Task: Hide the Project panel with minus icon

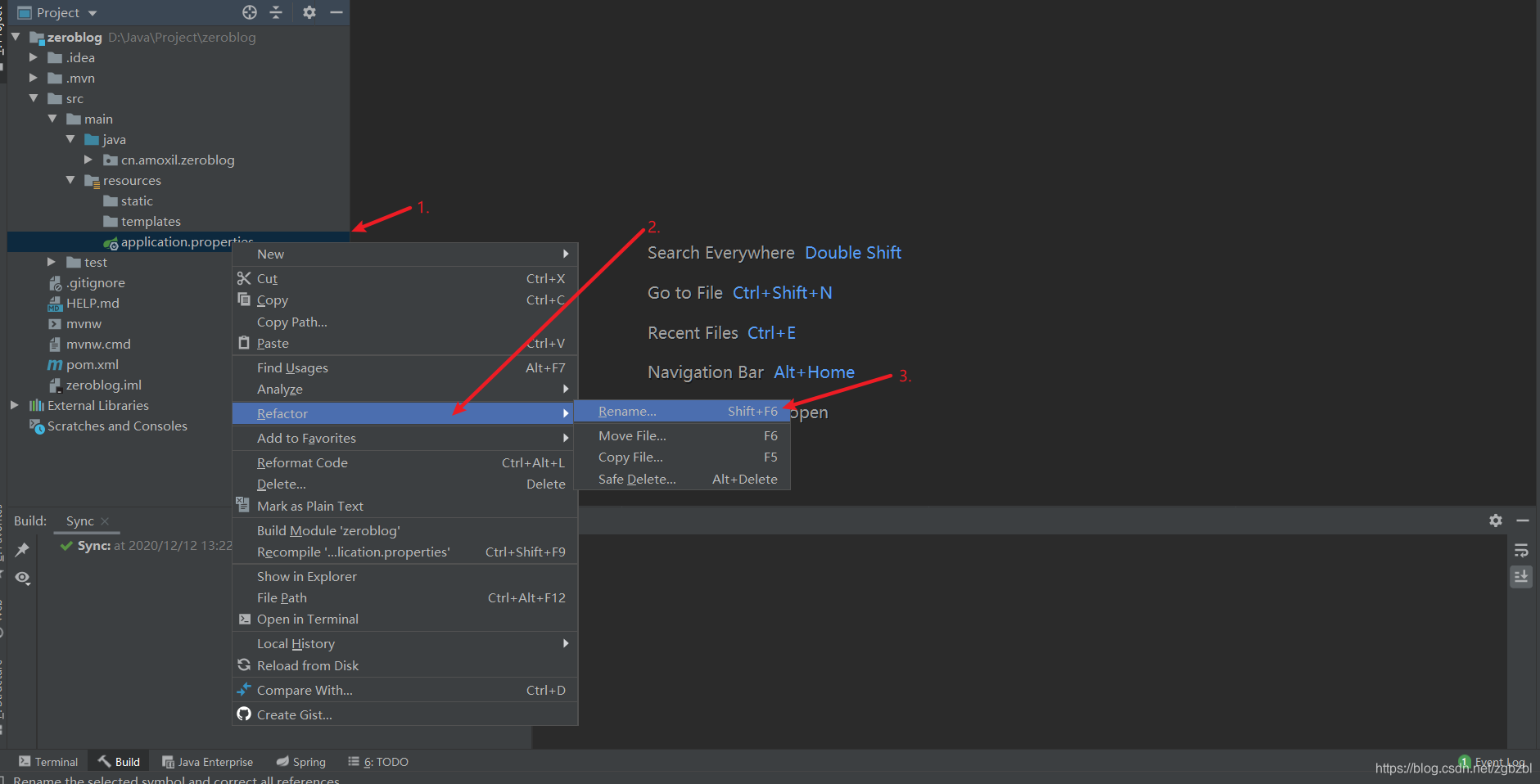Action: [x=336, y=12]
